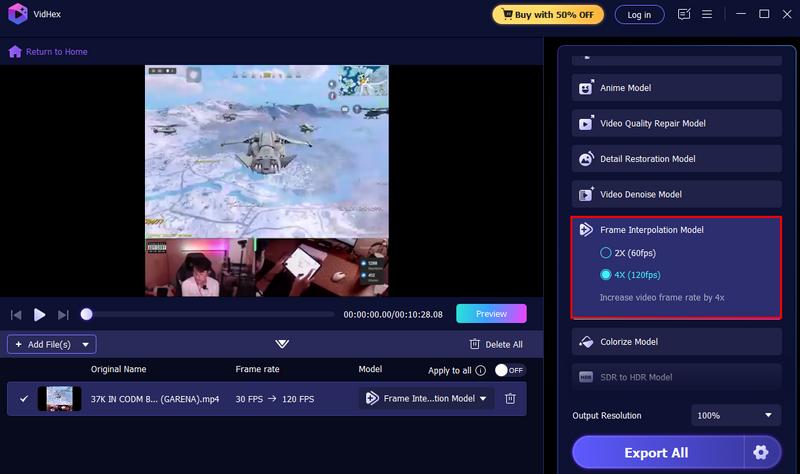Open the Frame Interpolation Model dropdown in row
This screenshot has width=800, height=474.
point(428,398)
